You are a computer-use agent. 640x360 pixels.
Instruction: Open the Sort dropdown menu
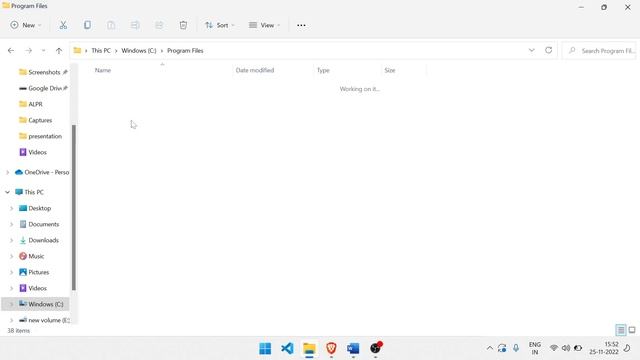[220, 25]
